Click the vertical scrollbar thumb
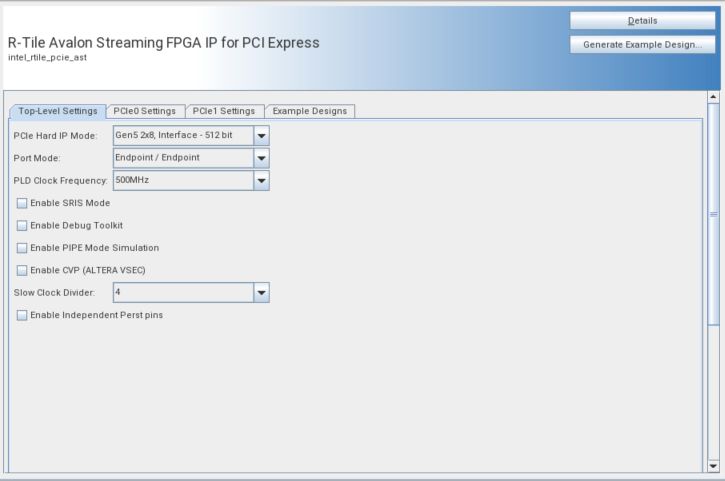 [x=713, y=214]
